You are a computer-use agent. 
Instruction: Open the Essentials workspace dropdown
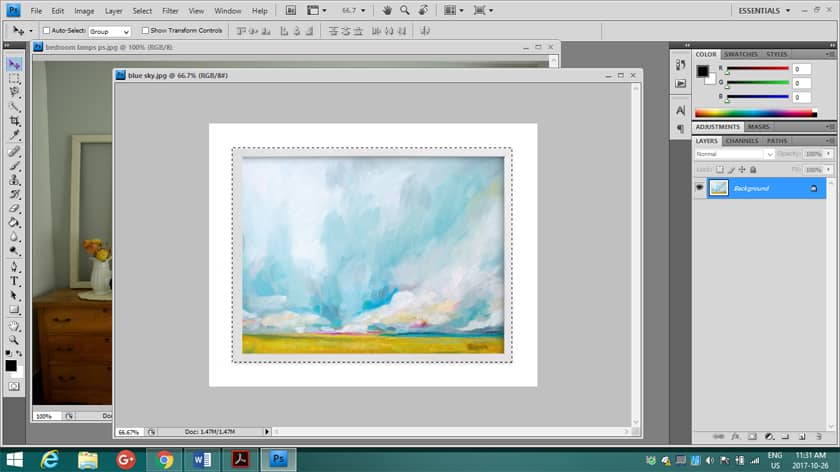[x=764, y=11]
